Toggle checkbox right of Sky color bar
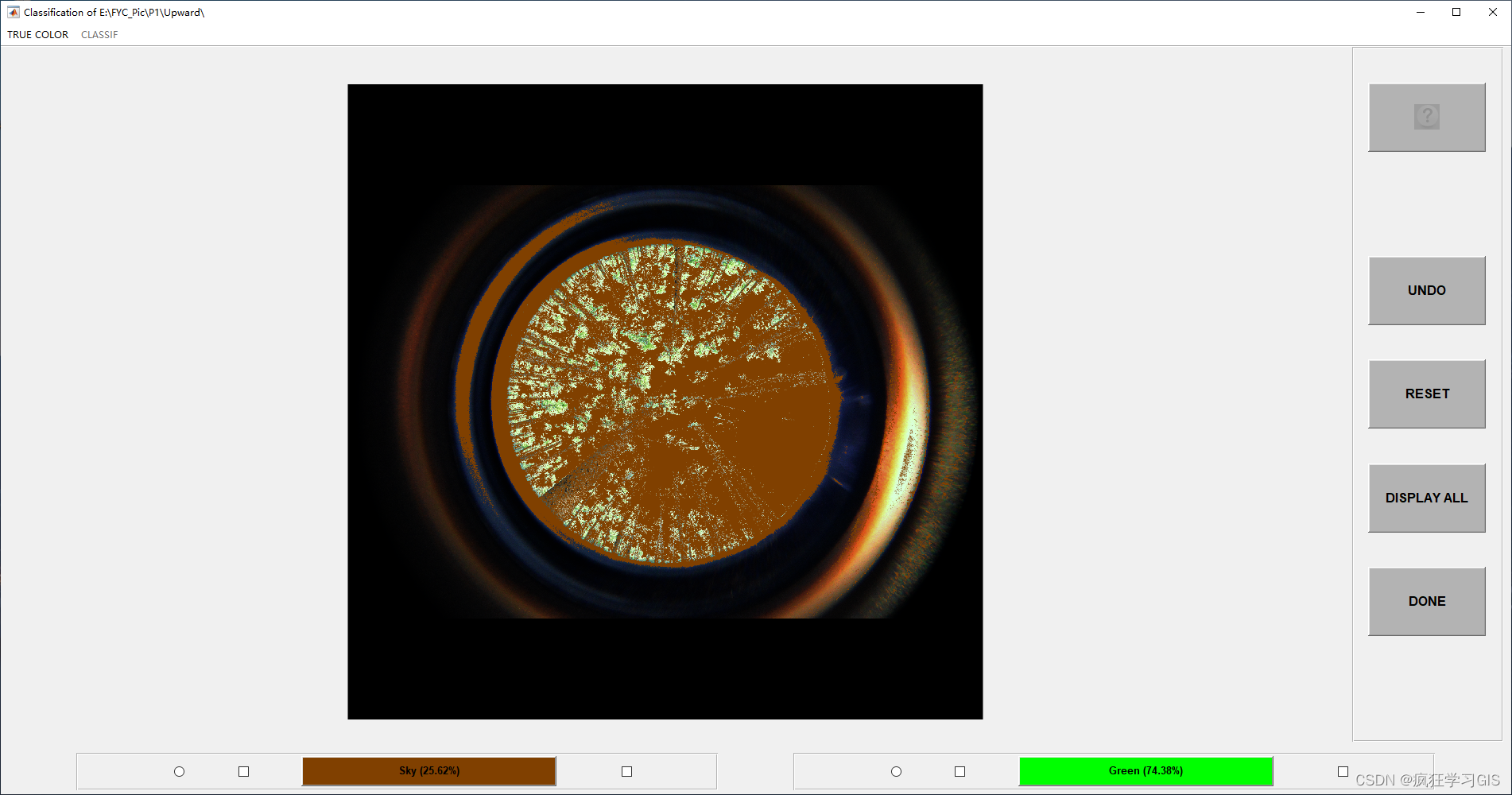The image size is (1512, 795). pyautogui.click(x=626, y=771)
